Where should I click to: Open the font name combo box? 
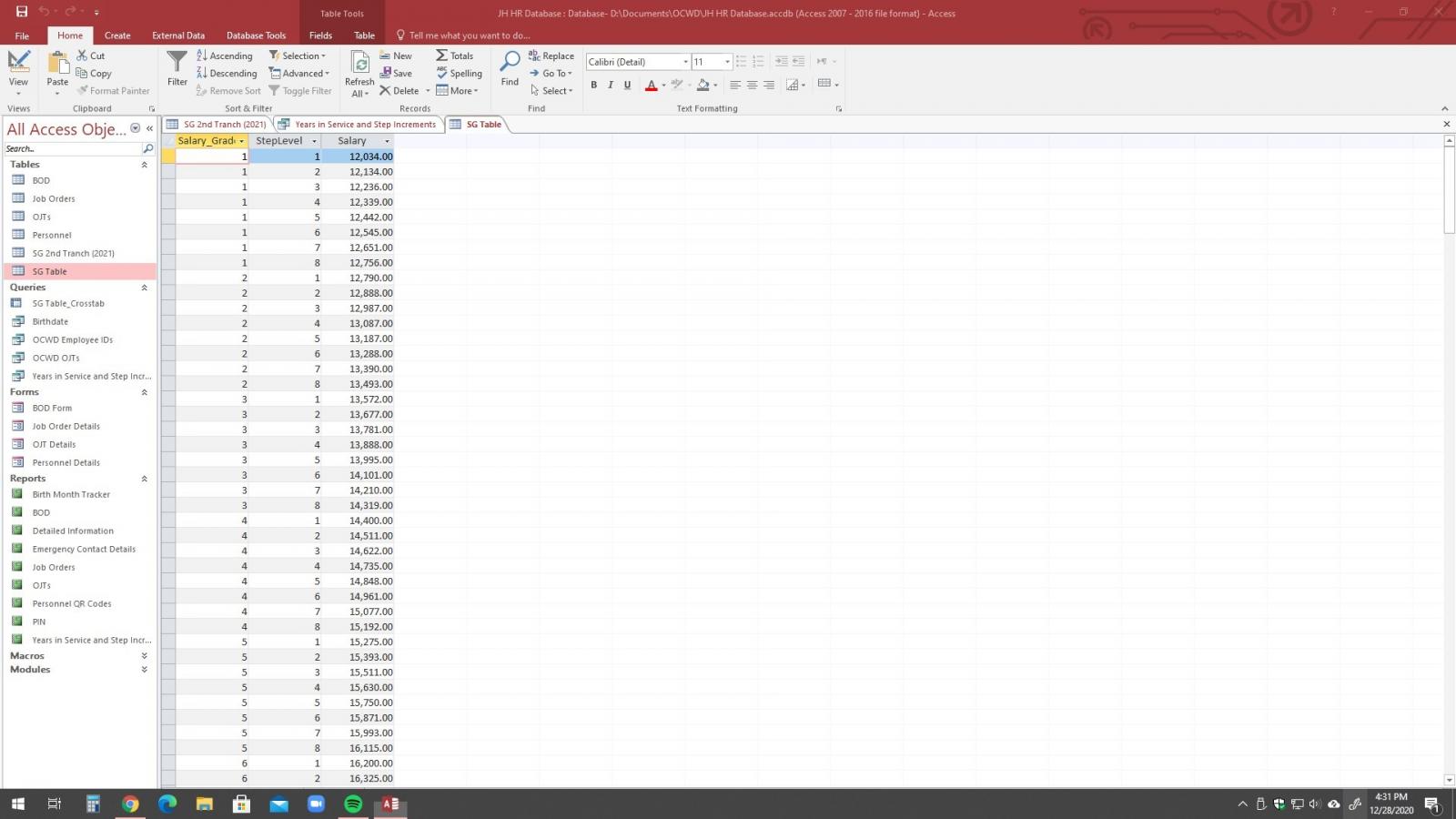pyautogui.click(x=638, y=62)
